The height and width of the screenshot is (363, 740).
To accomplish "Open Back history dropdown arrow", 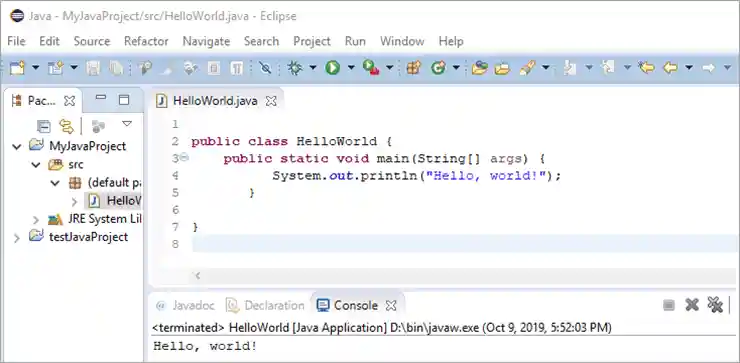I will click(x=689, y=68).
